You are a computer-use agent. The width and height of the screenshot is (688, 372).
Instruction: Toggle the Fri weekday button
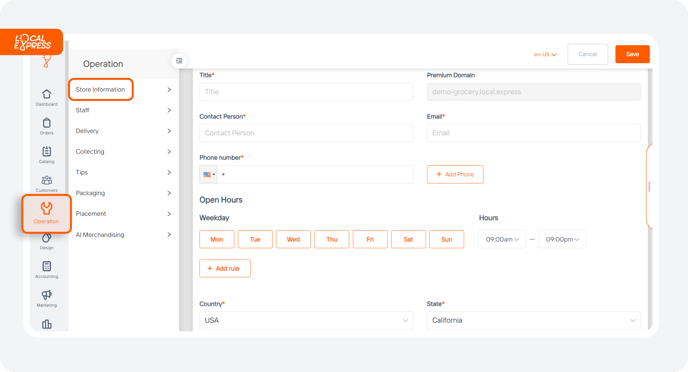370,240
